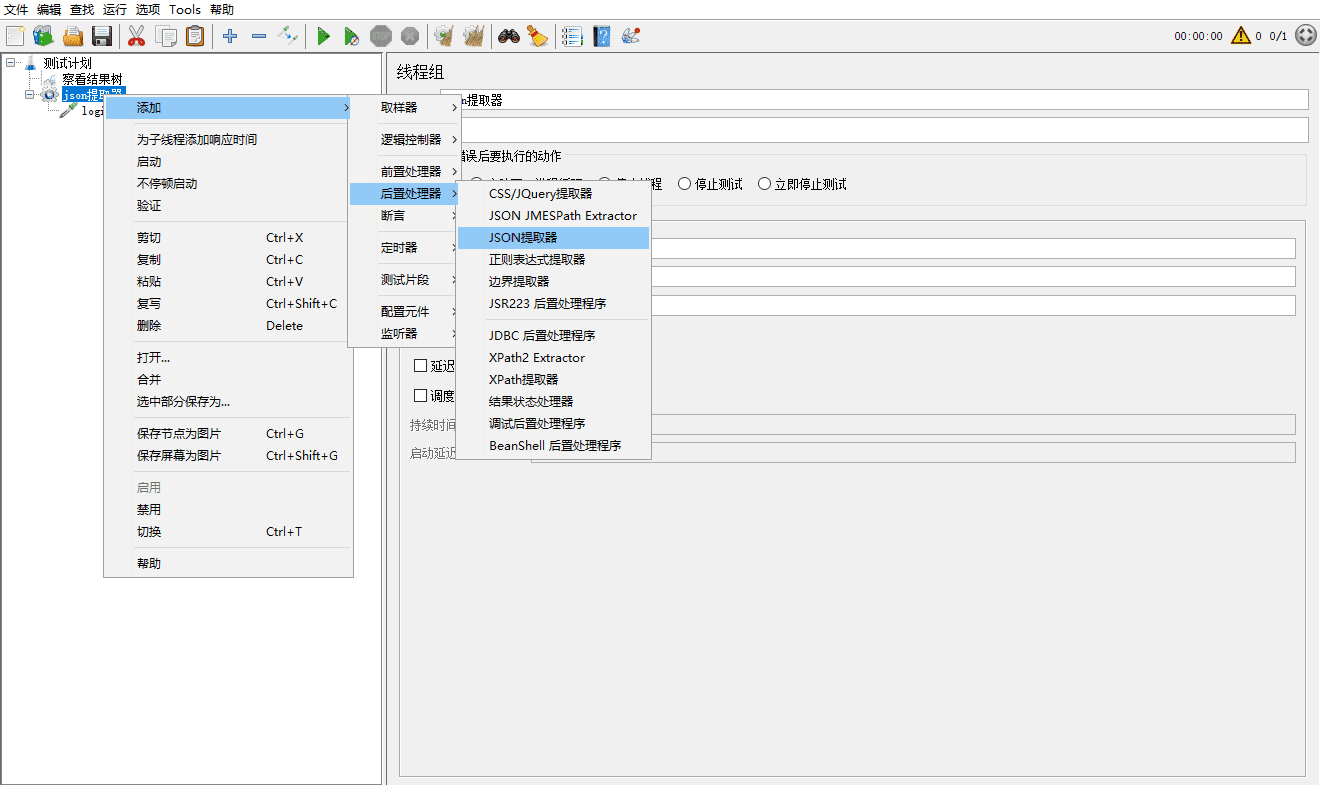Click the yellow warning triangle icon
Viewport: 1320px width, 786px height.
click(x=1241, y=36)
